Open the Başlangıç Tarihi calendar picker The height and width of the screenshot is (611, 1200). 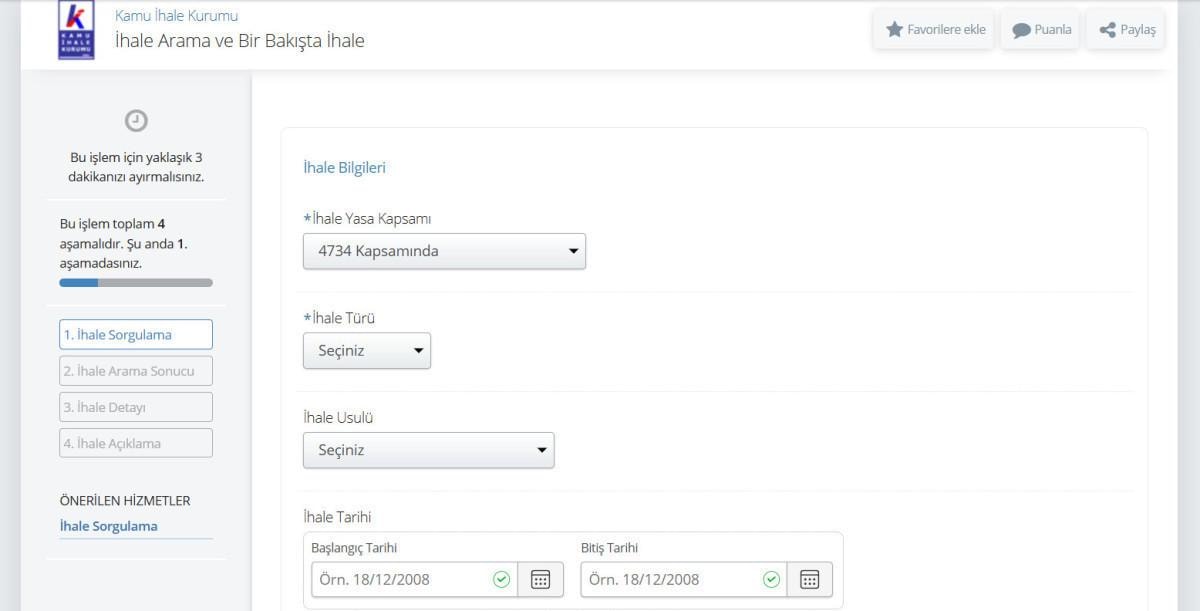[x=540, y=580]
